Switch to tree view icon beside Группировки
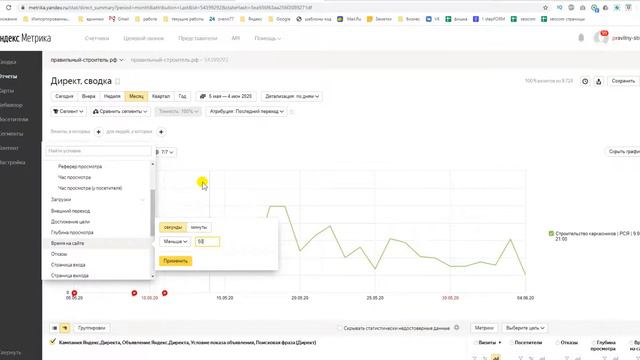 [x=65, y=328]
